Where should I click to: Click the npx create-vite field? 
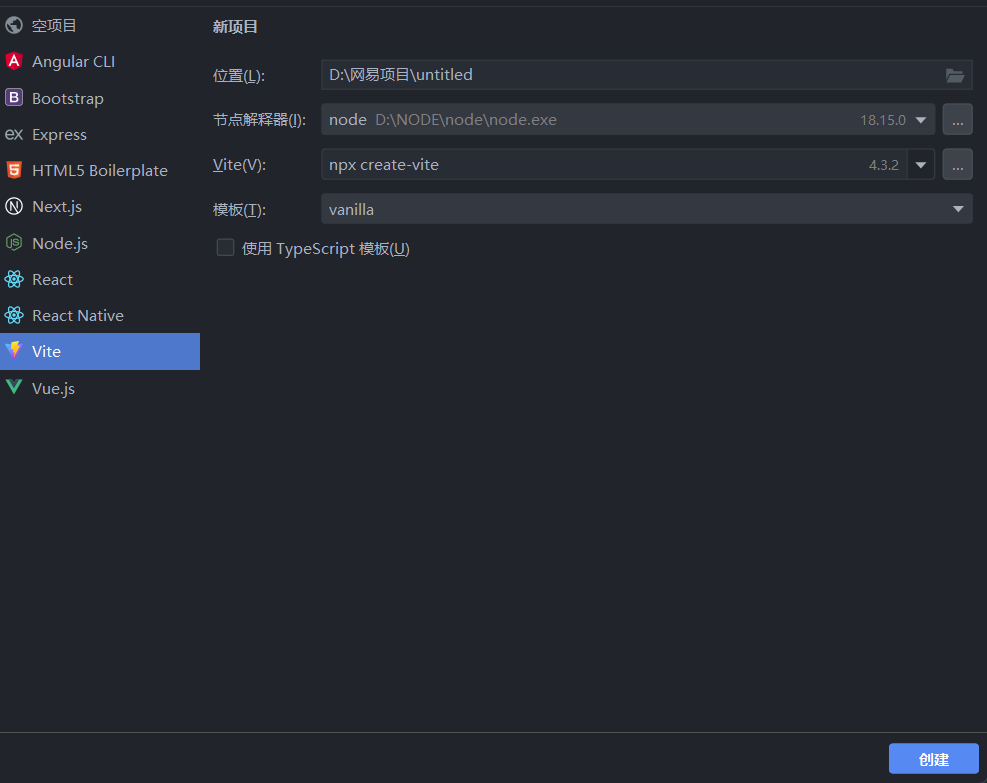point(614,164)
